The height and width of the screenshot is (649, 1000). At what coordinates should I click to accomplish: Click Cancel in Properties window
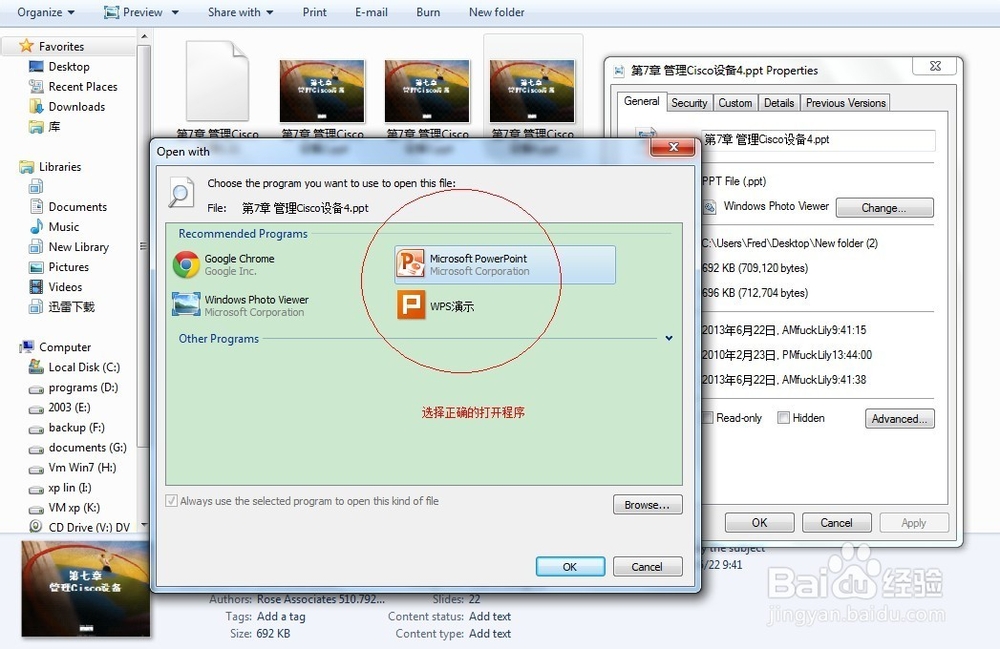click(x=836, y=523)
